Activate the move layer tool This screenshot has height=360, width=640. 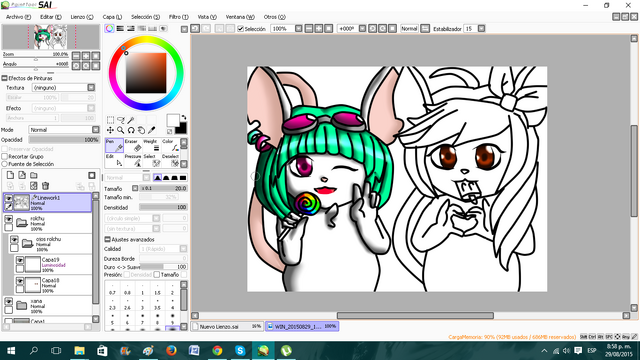click(110, 130)
